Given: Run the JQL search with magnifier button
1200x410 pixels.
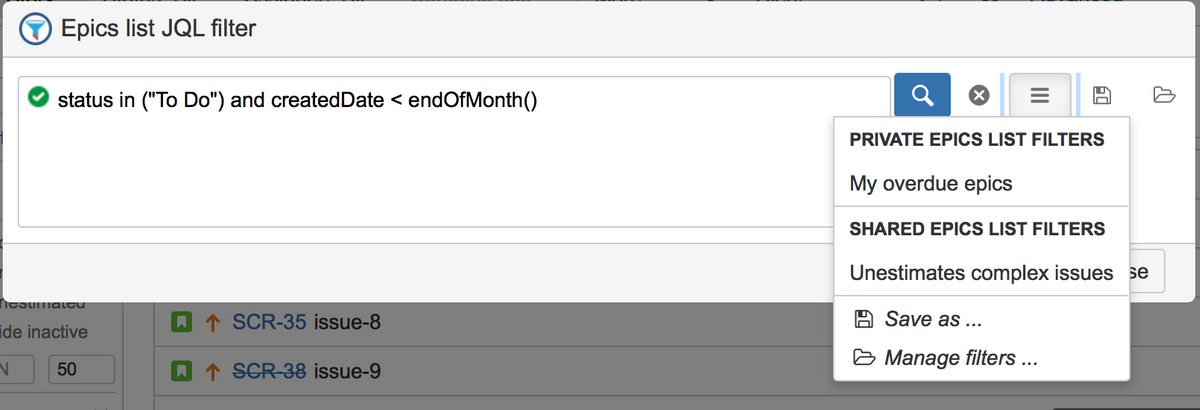Looking at the screenshot, I should tap(922, 96).
